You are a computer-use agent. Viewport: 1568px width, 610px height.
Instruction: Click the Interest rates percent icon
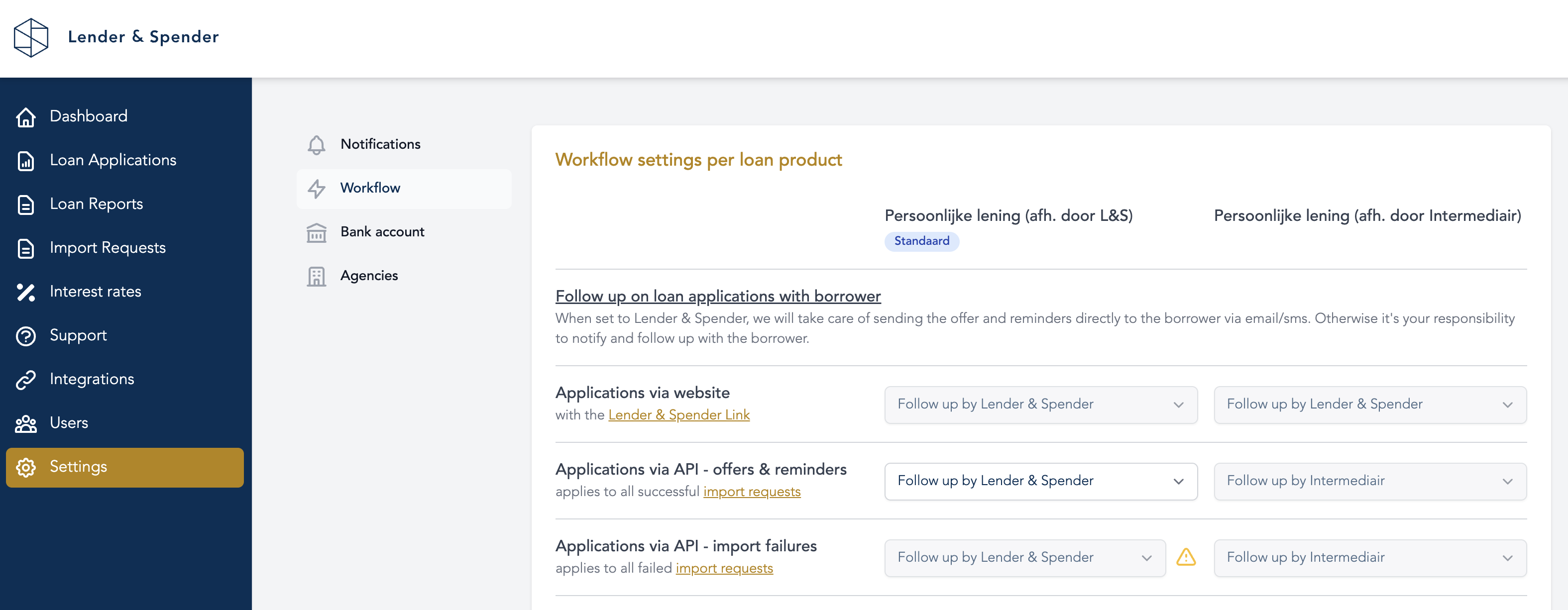[x=25, y=292]
